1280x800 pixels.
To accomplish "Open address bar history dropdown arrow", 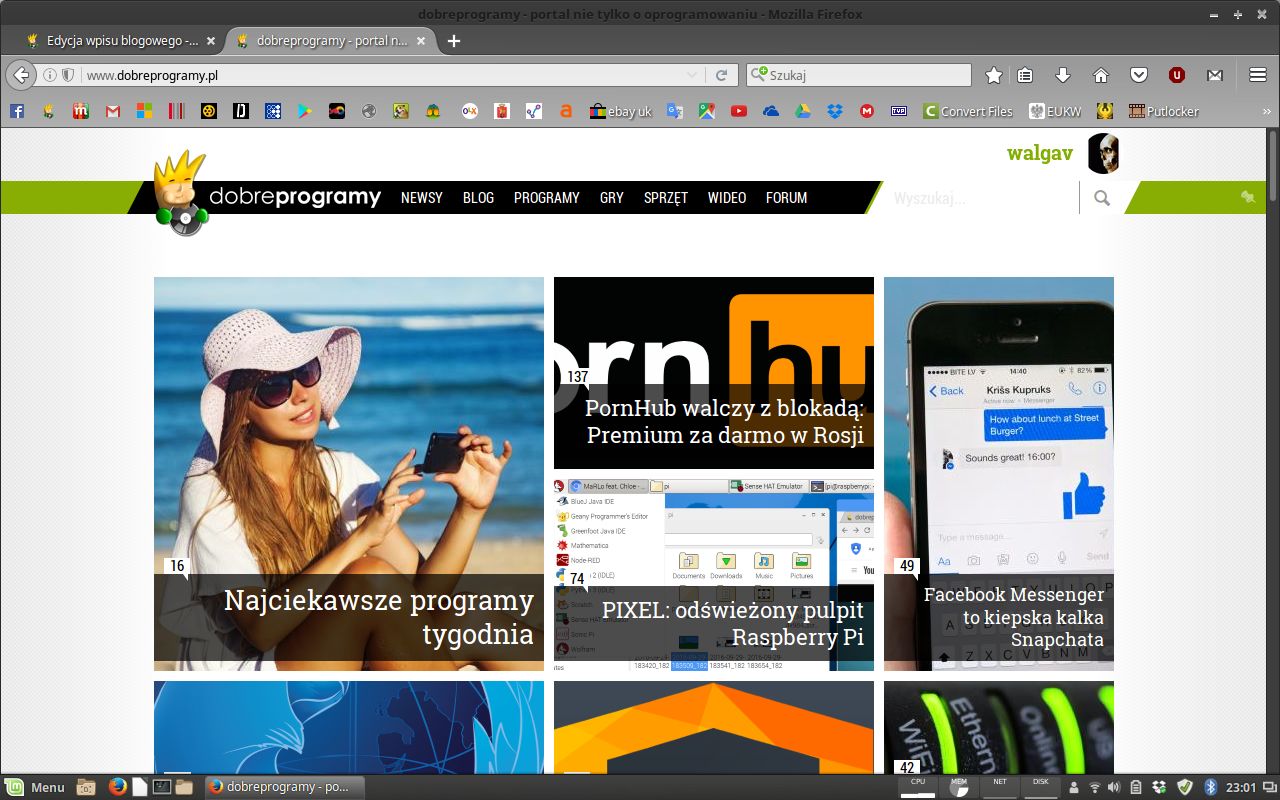I will coord(692,75).
